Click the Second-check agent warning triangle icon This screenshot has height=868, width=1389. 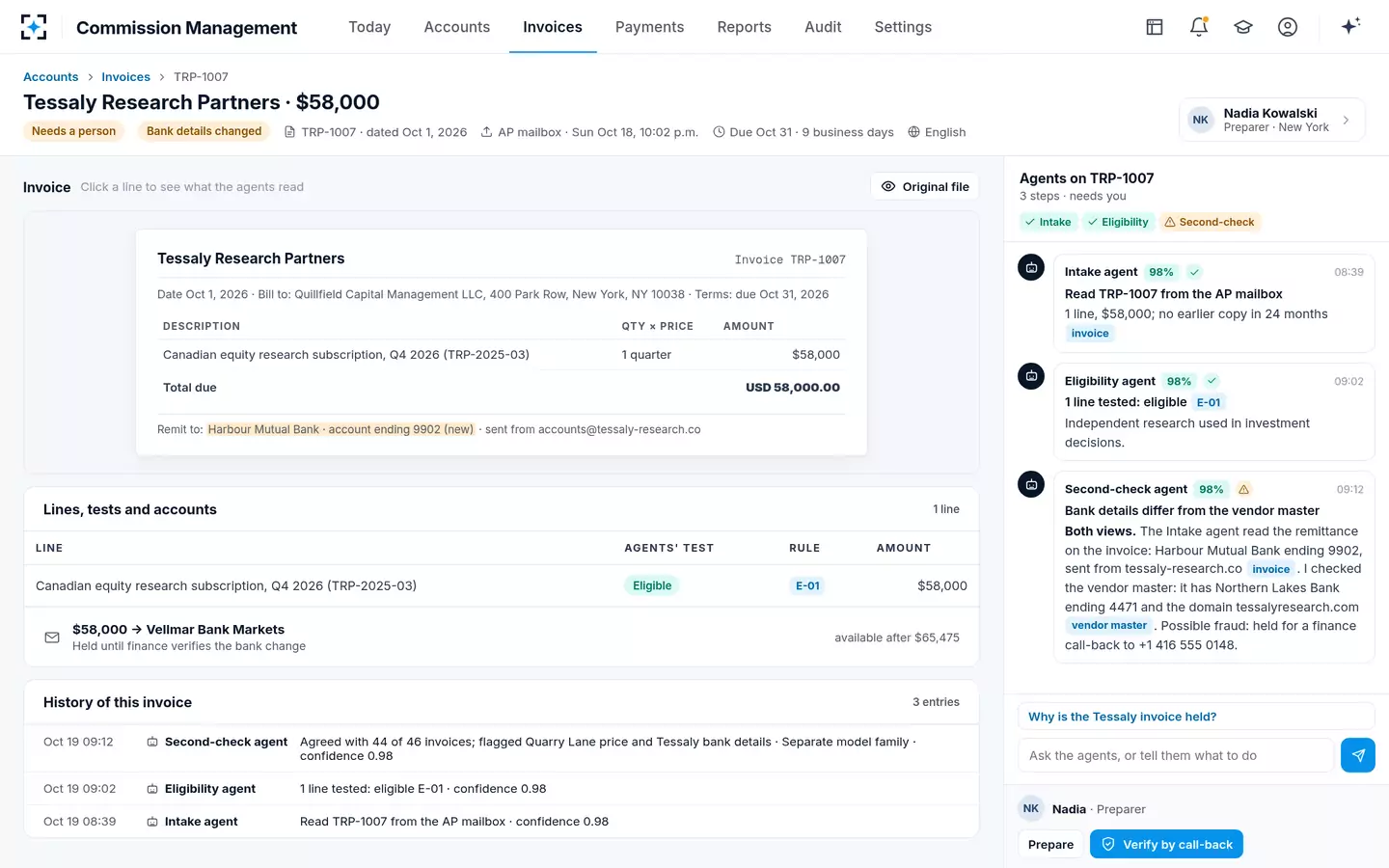coord(1244,489)
